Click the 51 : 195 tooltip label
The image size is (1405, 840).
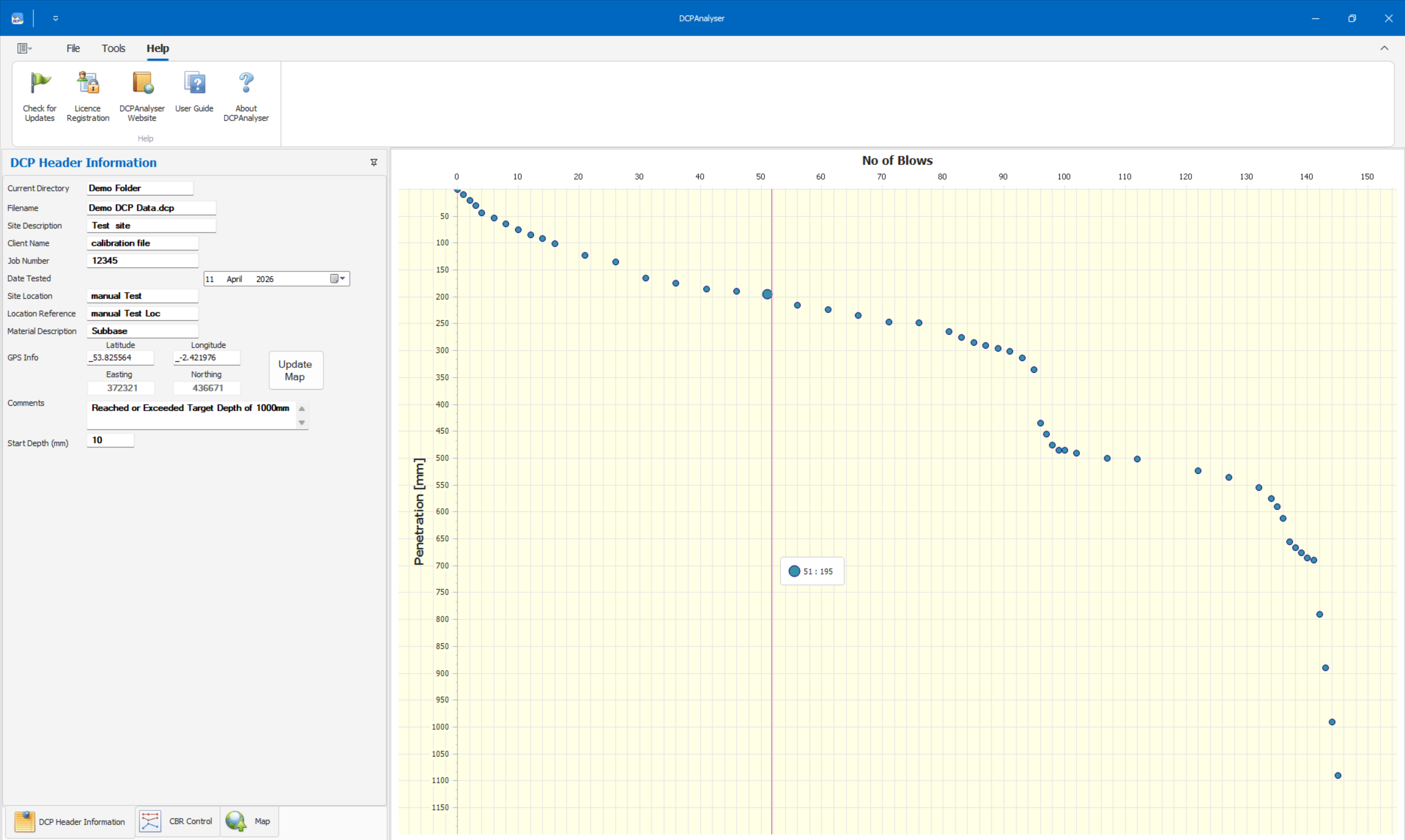click(812, 571)
